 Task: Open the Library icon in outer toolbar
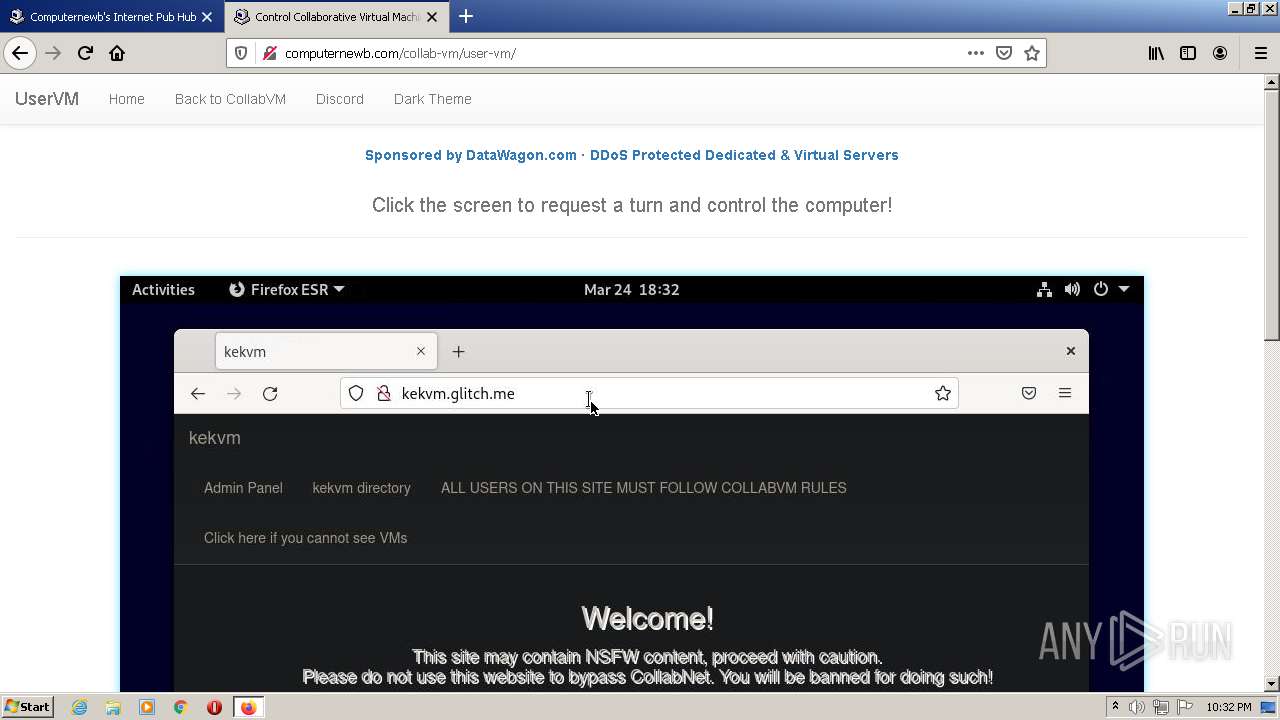pyautogui.click(x=1156, y=53)
